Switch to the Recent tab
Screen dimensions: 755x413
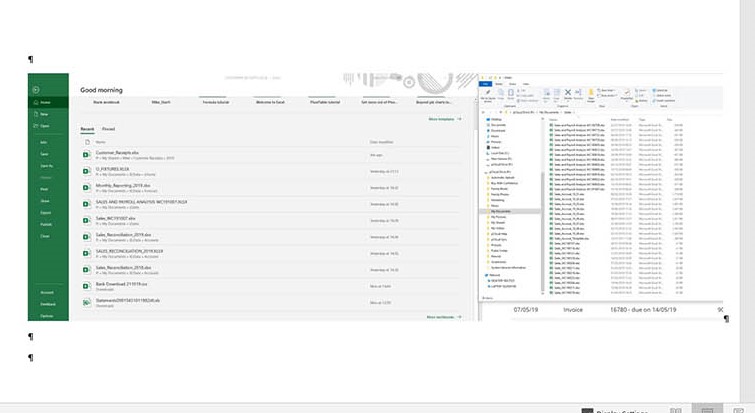pyautogui.click(x=87, y=129)
